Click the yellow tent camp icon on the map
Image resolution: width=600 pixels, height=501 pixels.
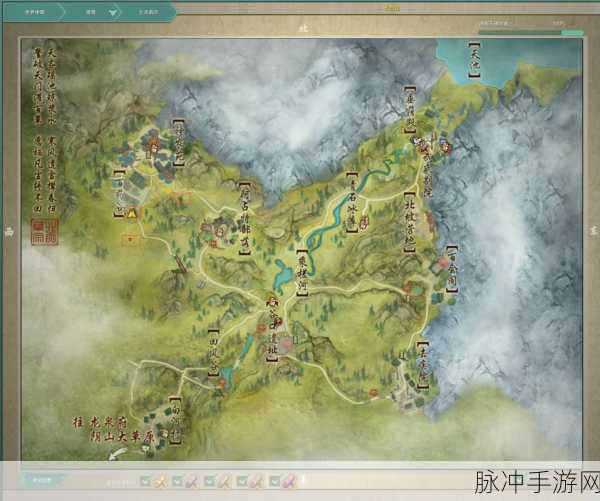[133, 212]
